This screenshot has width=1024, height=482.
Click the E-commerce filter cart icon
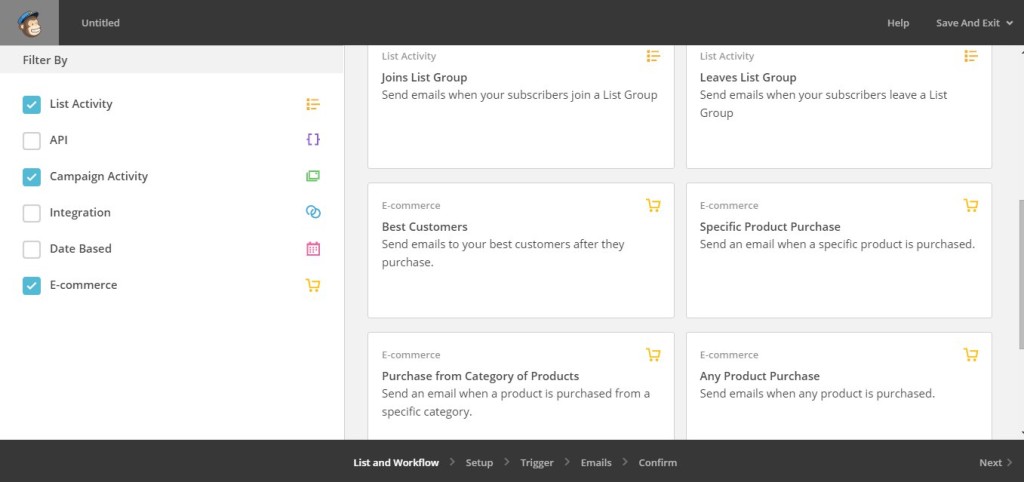pos(313,285)
